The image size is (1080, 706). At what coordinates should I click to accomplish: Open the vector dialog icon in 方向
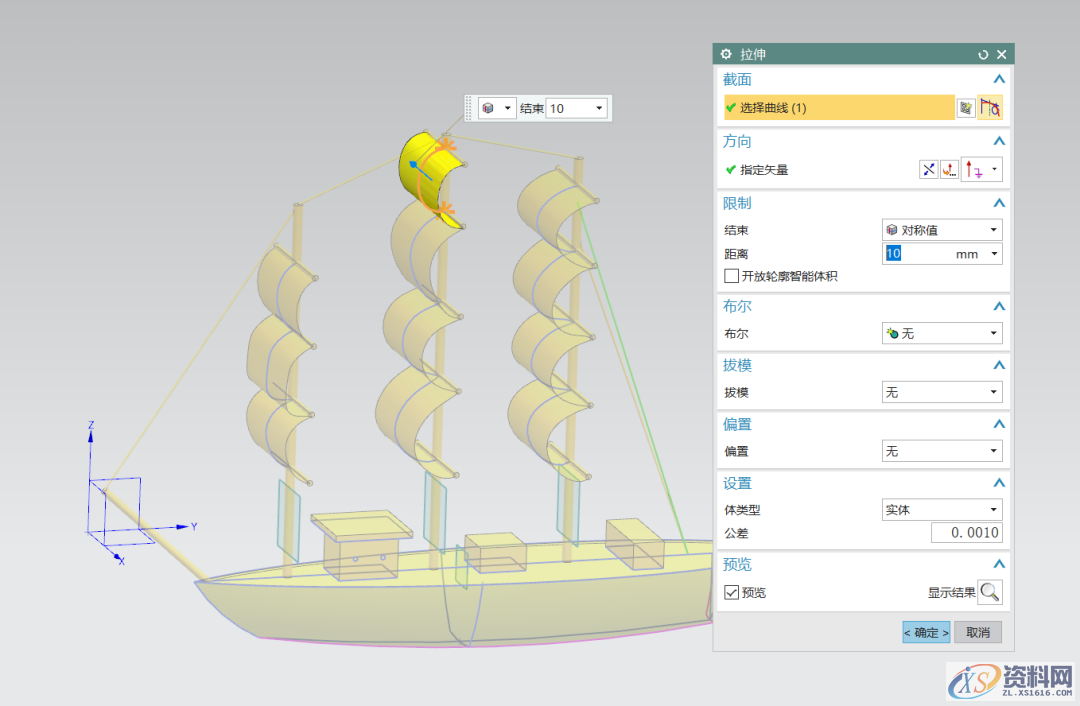949,170
